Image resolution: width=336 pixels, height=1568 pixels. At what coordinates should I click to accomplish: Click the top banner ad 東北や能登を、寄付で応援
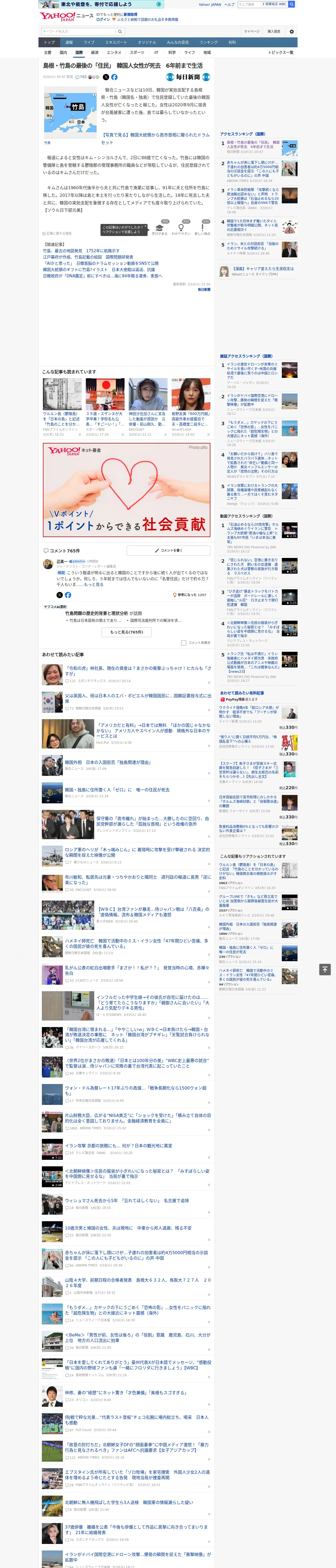click(x=101, y=4)
